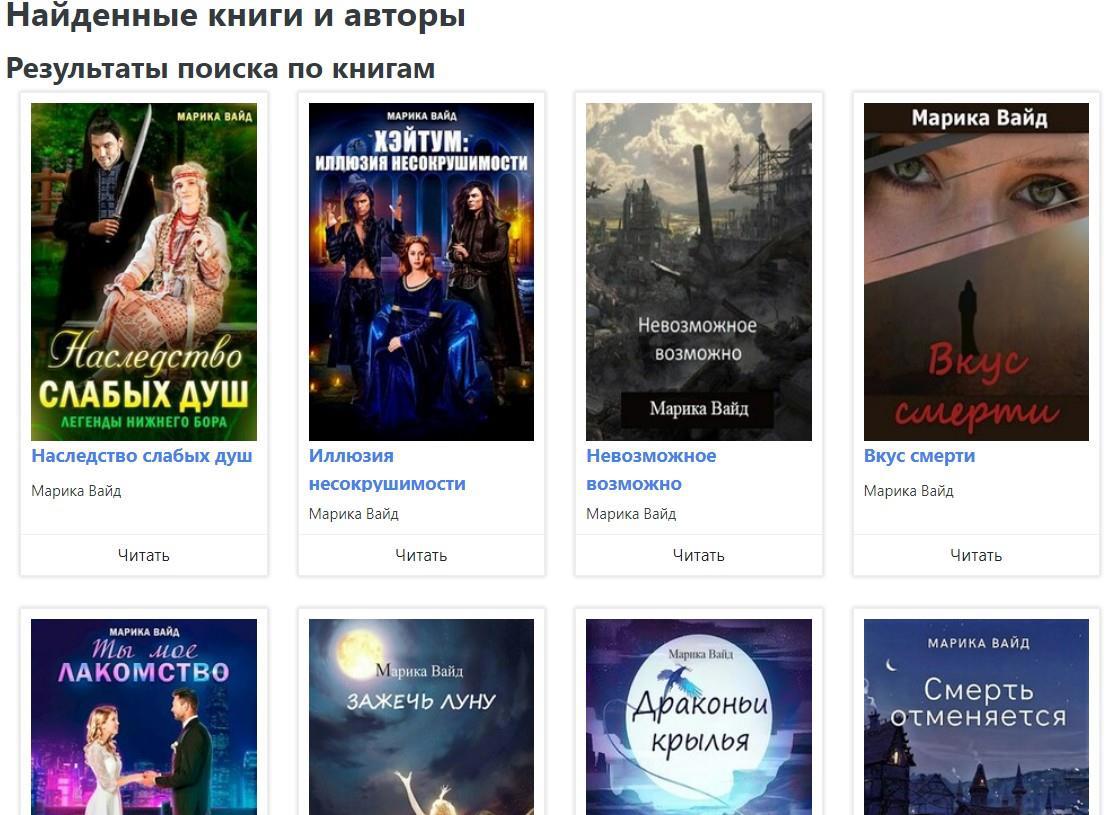The width and height of the screenshot is (1108, 815).
Task: Select author Марика Вайд under Наследство слабых душ
Action: click(x=76, y=491)
